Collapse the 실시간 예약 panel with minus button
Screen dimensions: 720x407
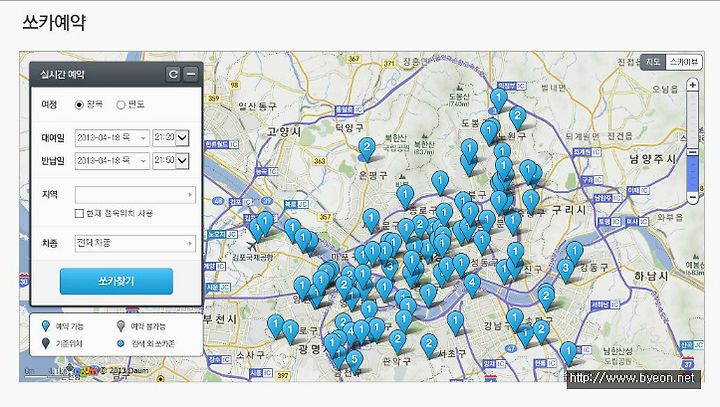tap(191, 74)
